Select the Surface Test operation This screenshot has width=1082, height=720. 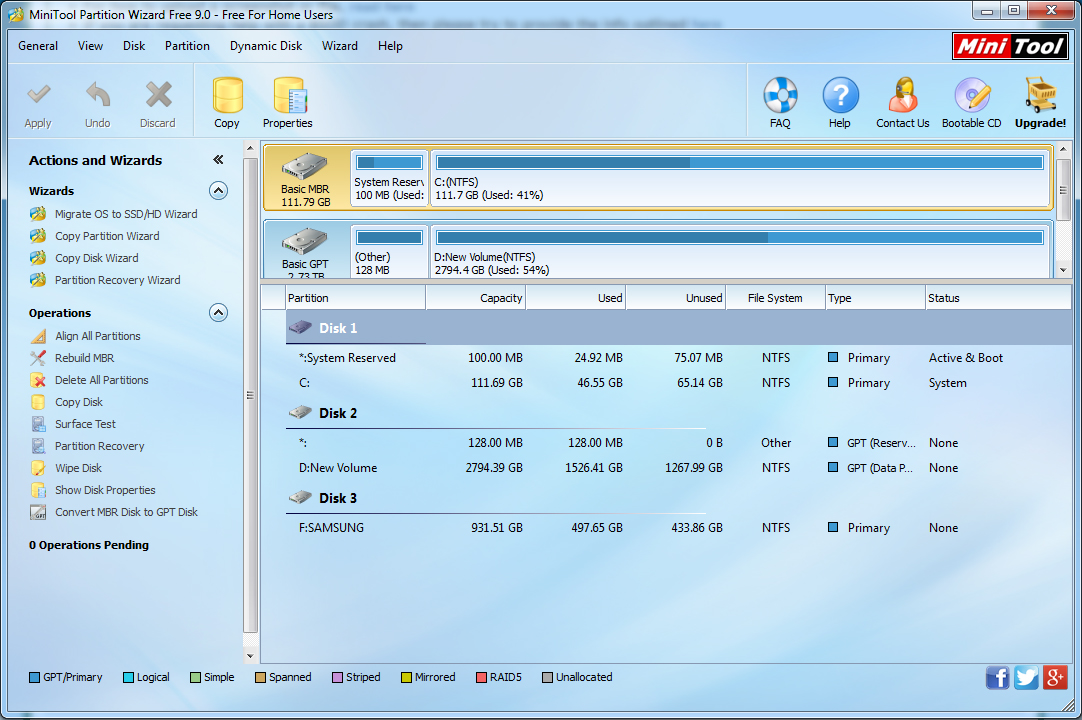tap(86, 424)
